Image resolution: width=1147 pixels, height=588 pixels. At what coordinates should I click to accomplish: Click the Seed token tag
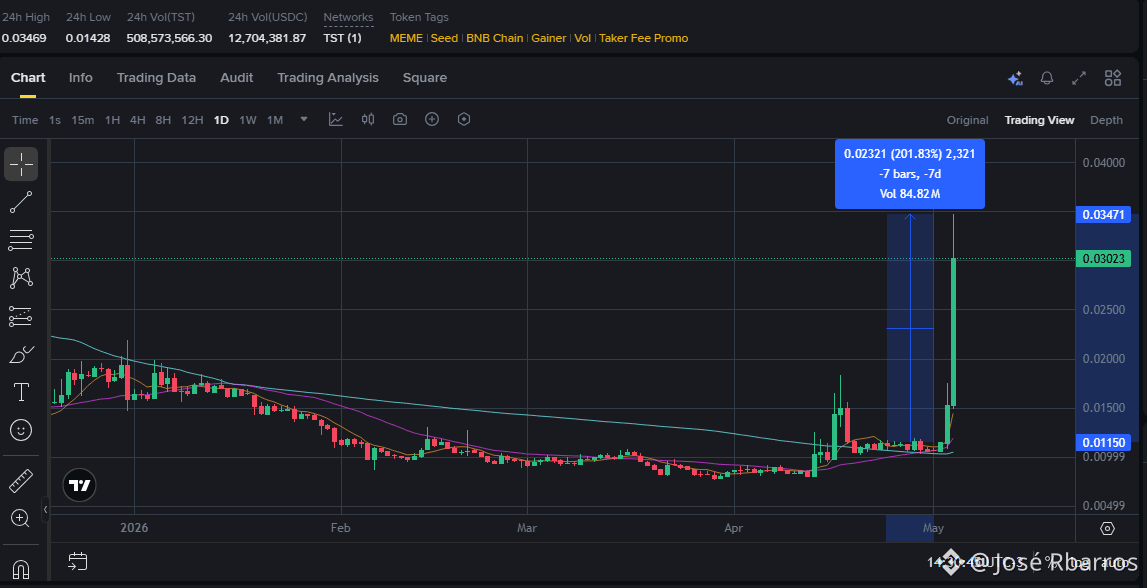444,38
